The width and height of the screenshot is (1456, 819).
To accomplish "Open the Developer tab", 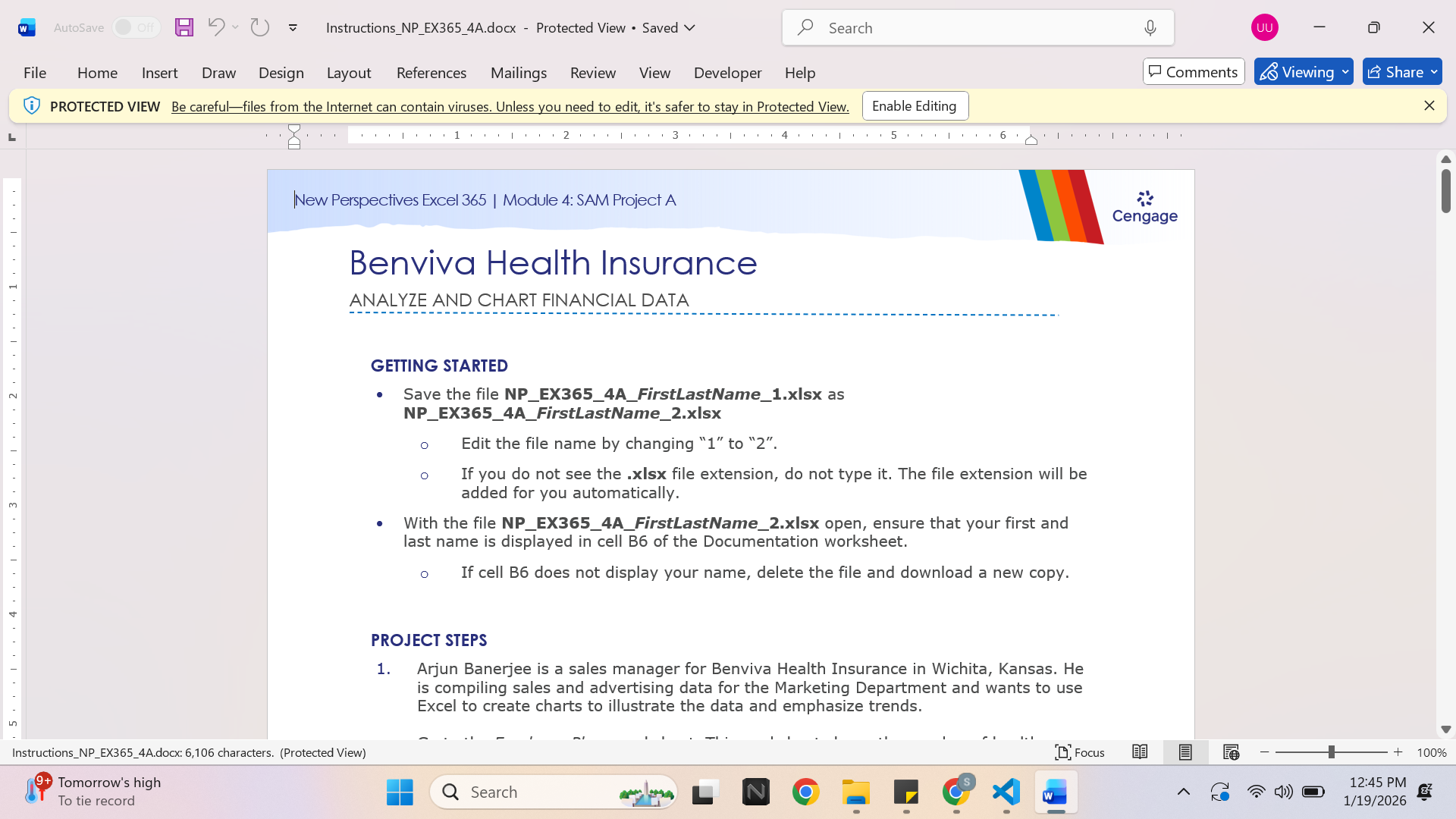I will (x=727, y=73).
